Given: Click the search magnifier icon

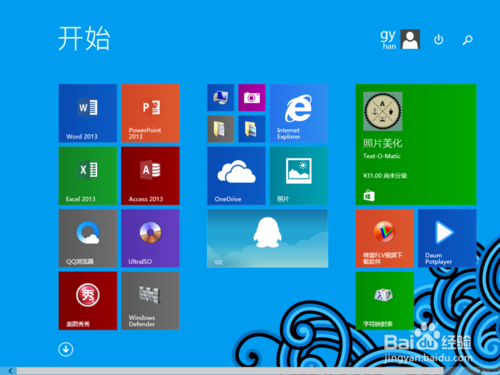Looking at the screenshot, I should [x=468, y=40].
